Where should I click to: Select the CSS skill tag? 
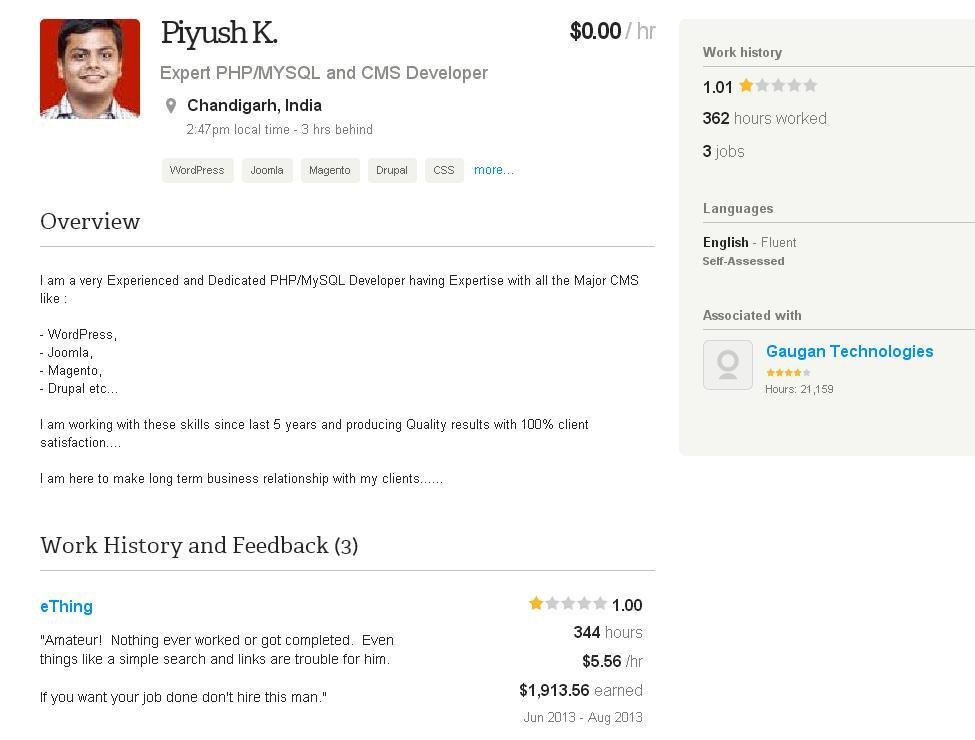[444, 170]
